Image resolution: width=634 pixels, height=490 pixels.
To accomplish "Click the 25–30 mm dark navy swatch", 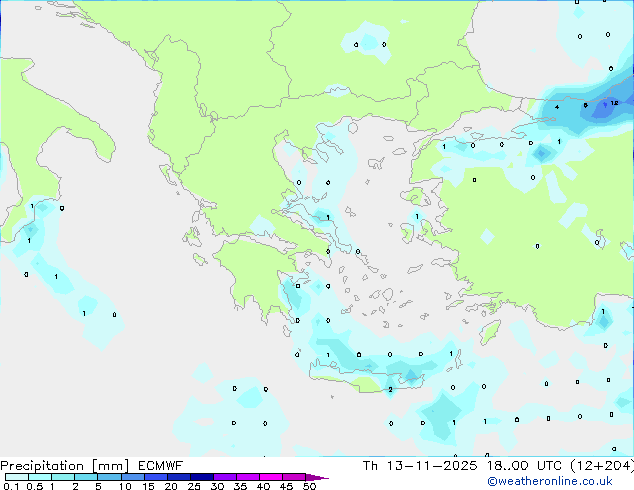I will point(202,477).
